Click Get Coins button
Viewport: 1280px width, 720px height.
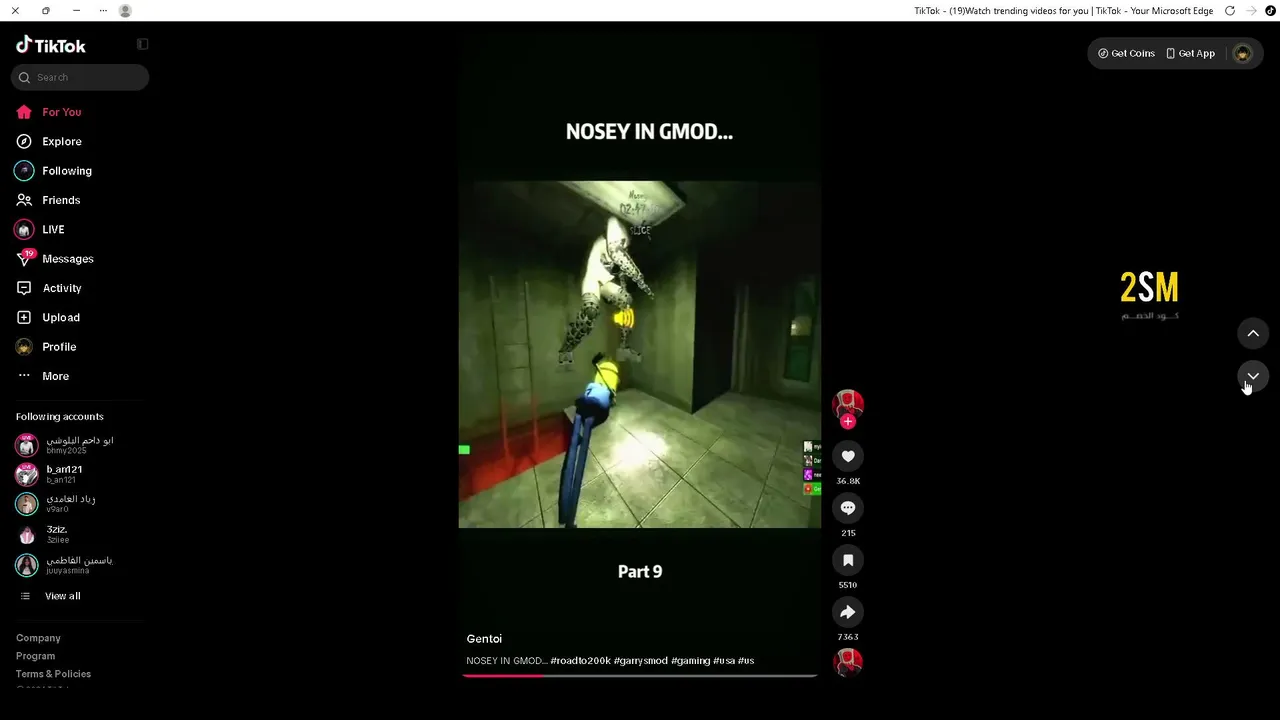[1126, 53]
